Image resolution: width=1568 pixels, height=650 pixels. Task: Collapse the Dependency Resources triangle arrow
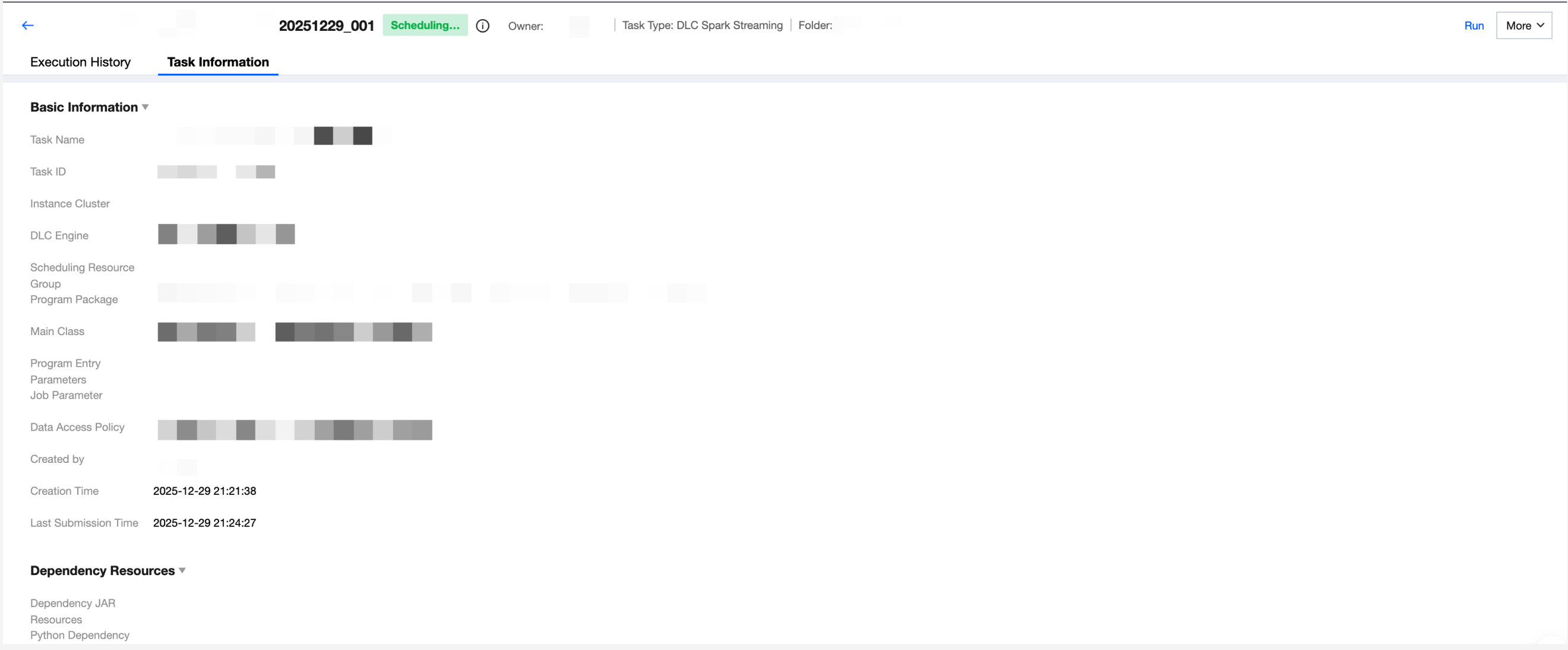coord(182,571)
